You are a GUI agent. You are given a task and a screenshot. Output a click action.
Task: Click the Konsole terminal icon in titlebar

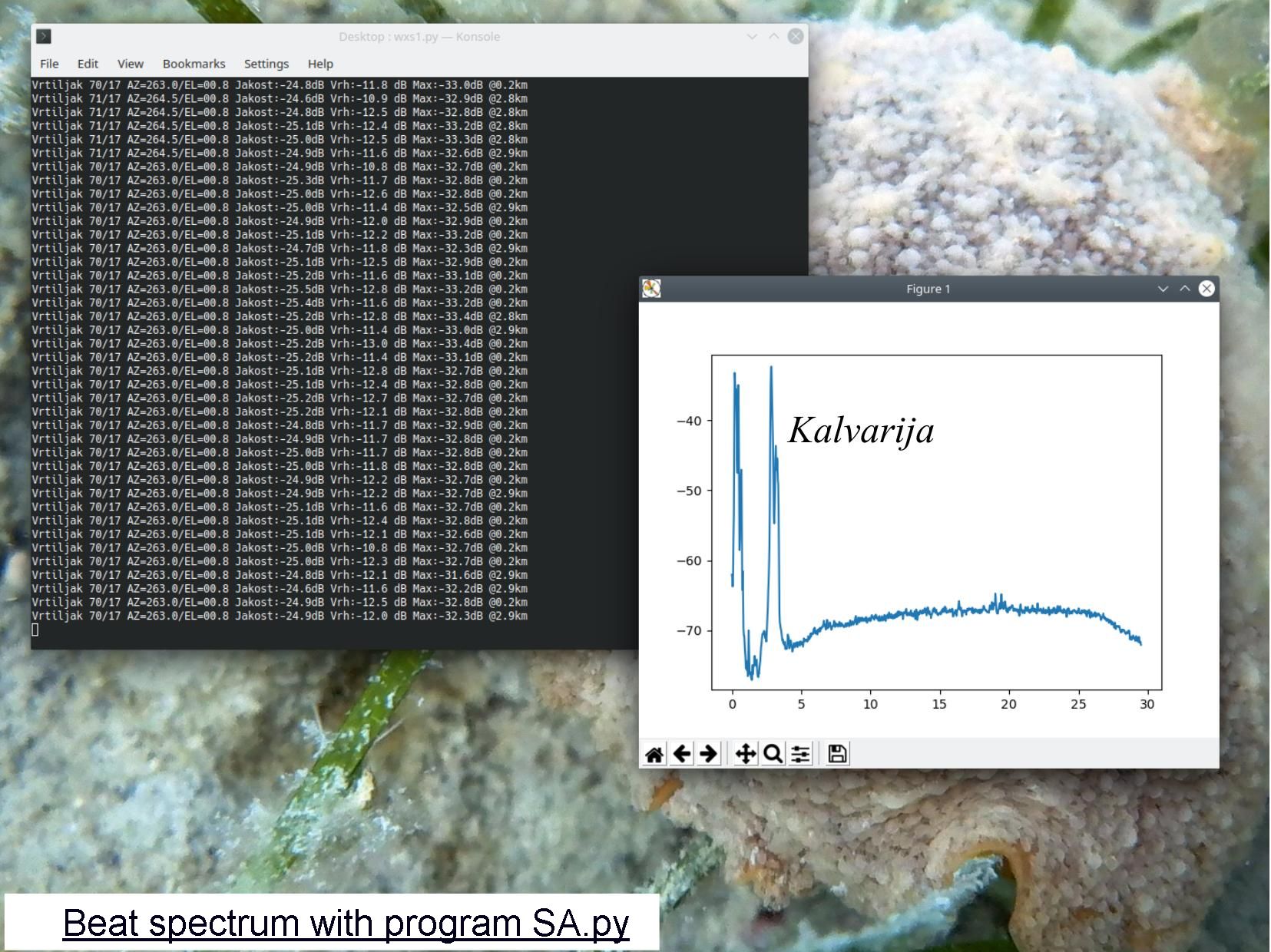[x=44, y=36]
